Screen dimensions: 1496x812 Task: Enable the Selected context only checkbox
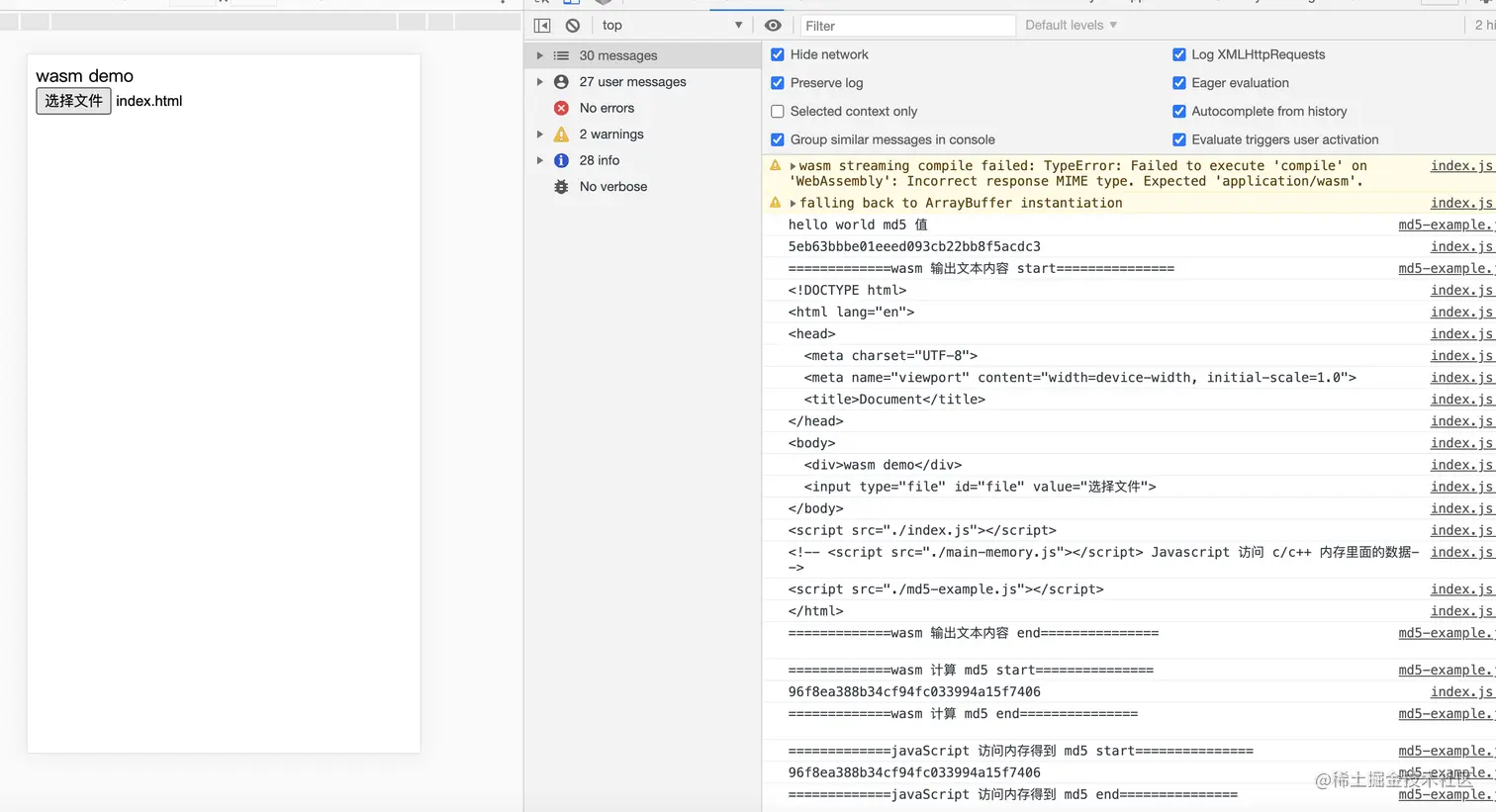point(778,112)
